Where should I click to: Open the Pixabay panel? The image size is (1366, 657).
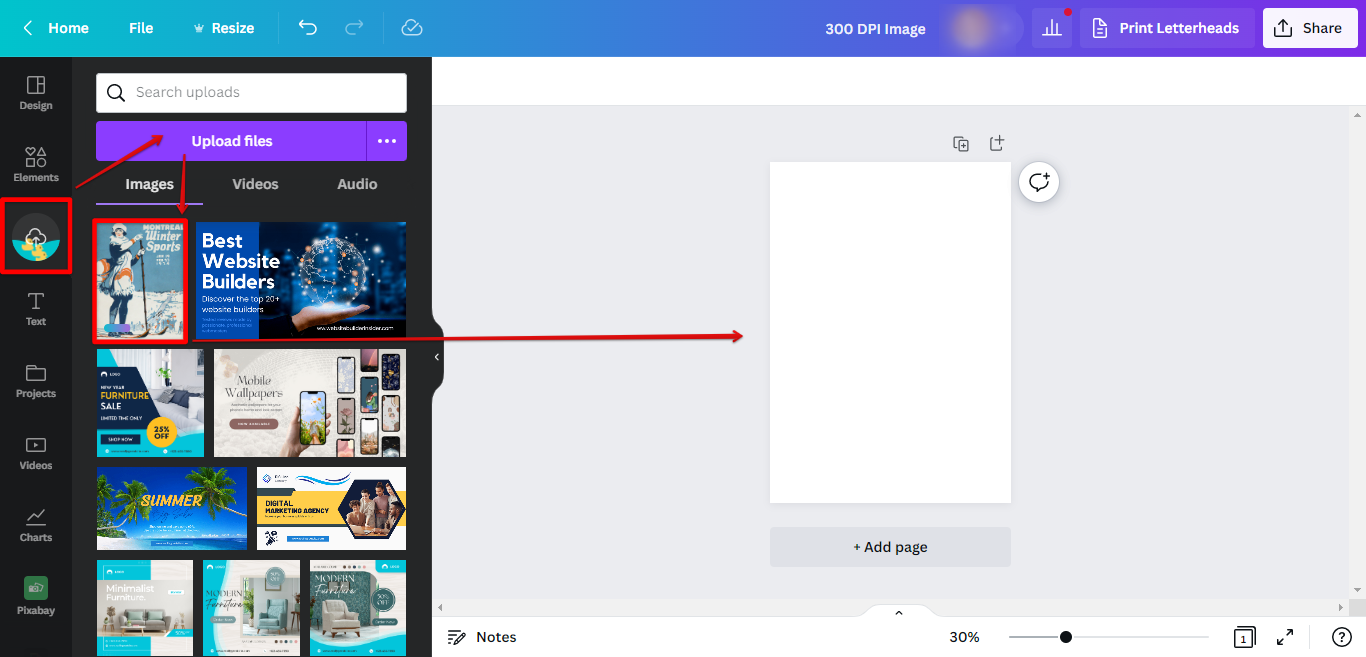click(x=35, y=594)
